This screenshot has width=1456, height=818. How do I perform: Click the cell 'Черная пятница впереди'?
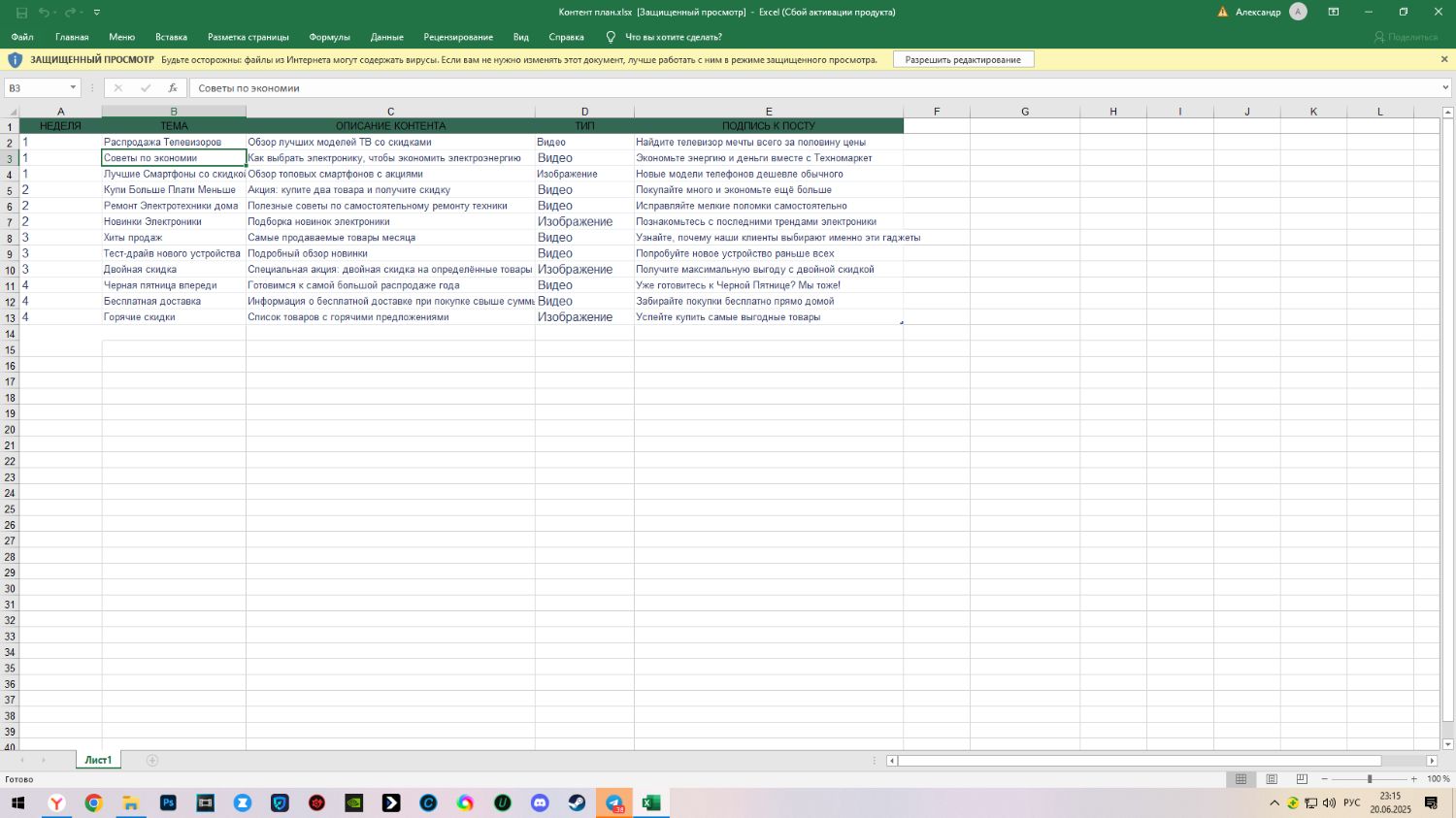[174, 285]
